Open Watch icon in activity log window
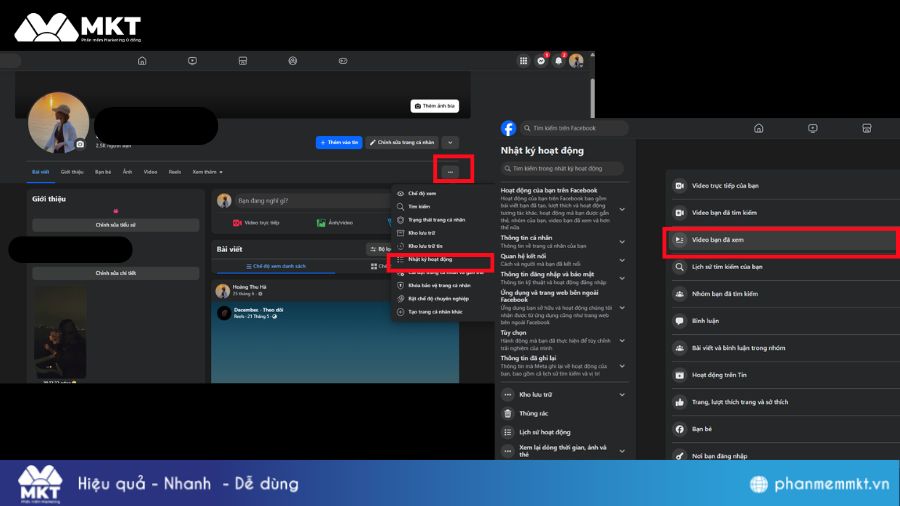The image size is (900, 506). (813, 128)
